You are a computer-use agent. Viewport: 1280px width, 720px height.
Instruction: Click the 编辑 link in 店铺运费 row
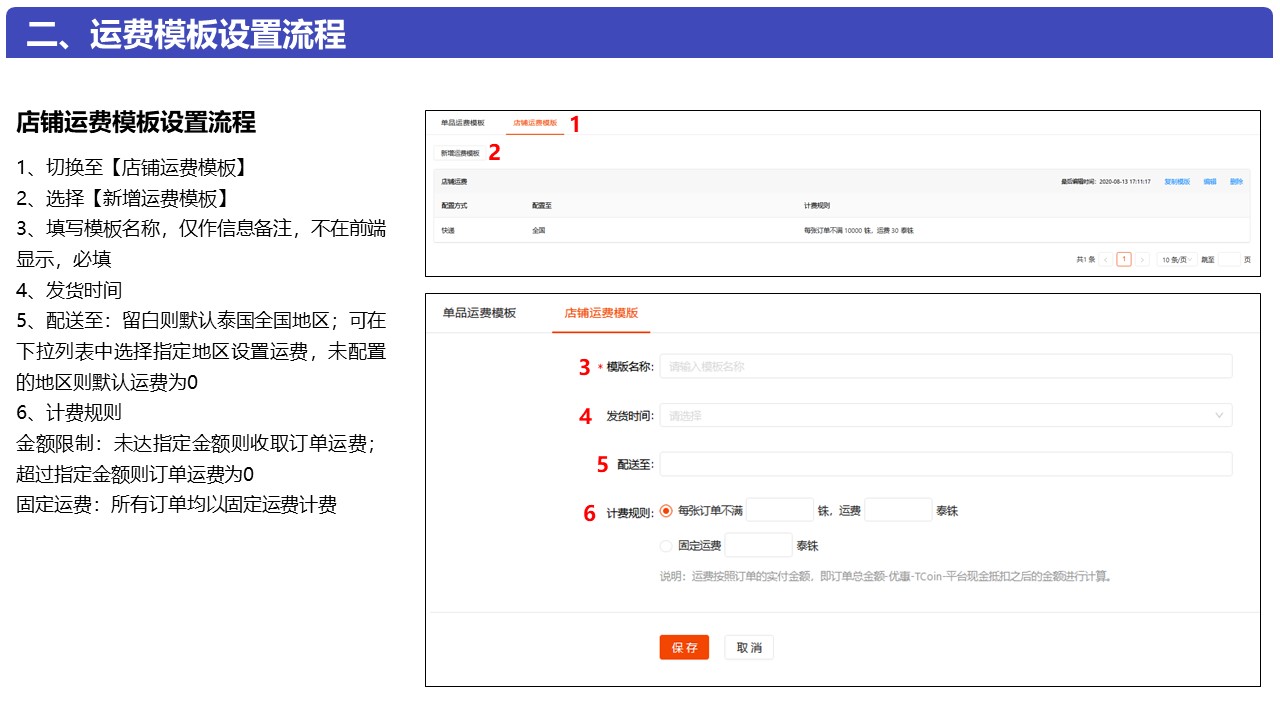[x=1210, y=182]
